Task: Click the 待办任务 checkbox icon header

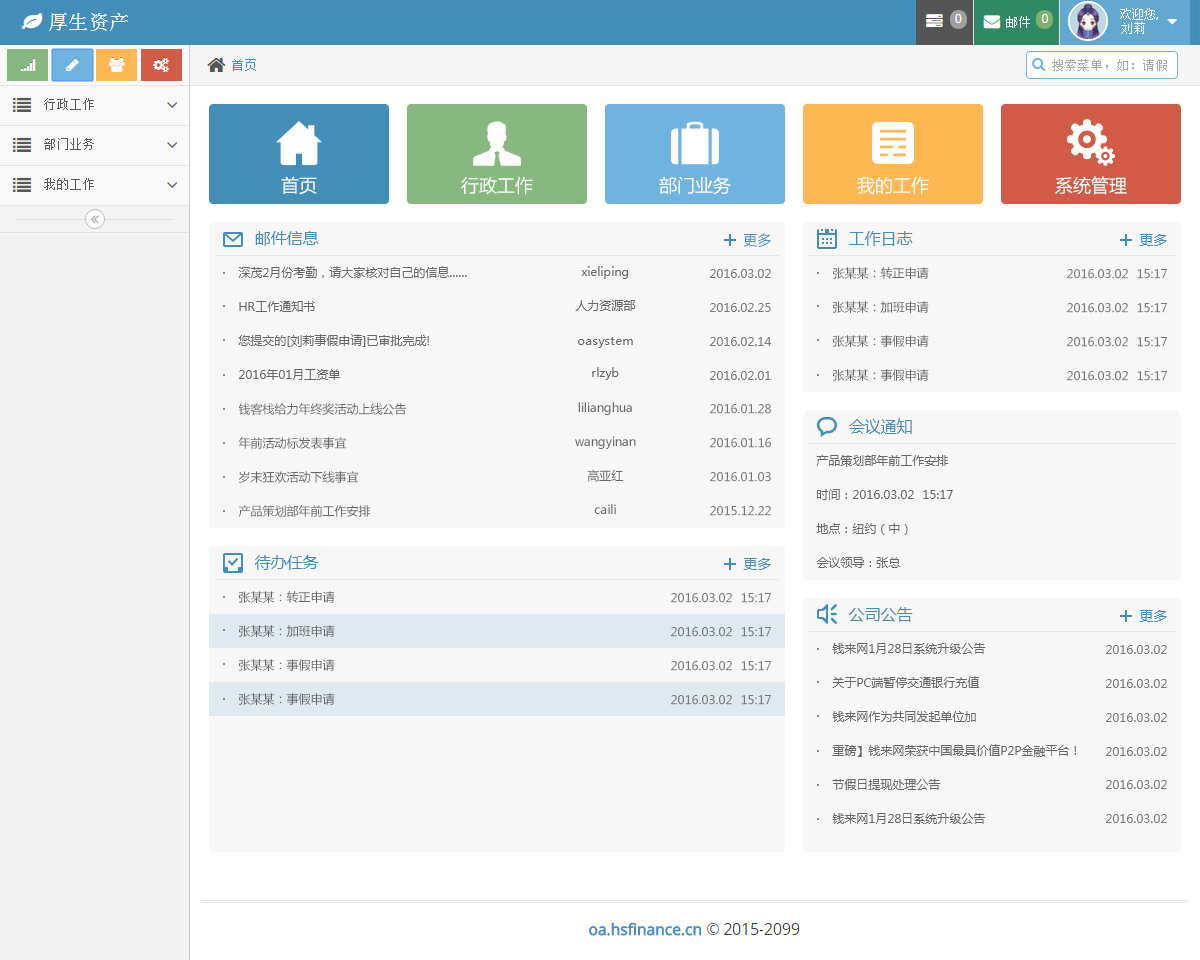Action: pos(233,562)
